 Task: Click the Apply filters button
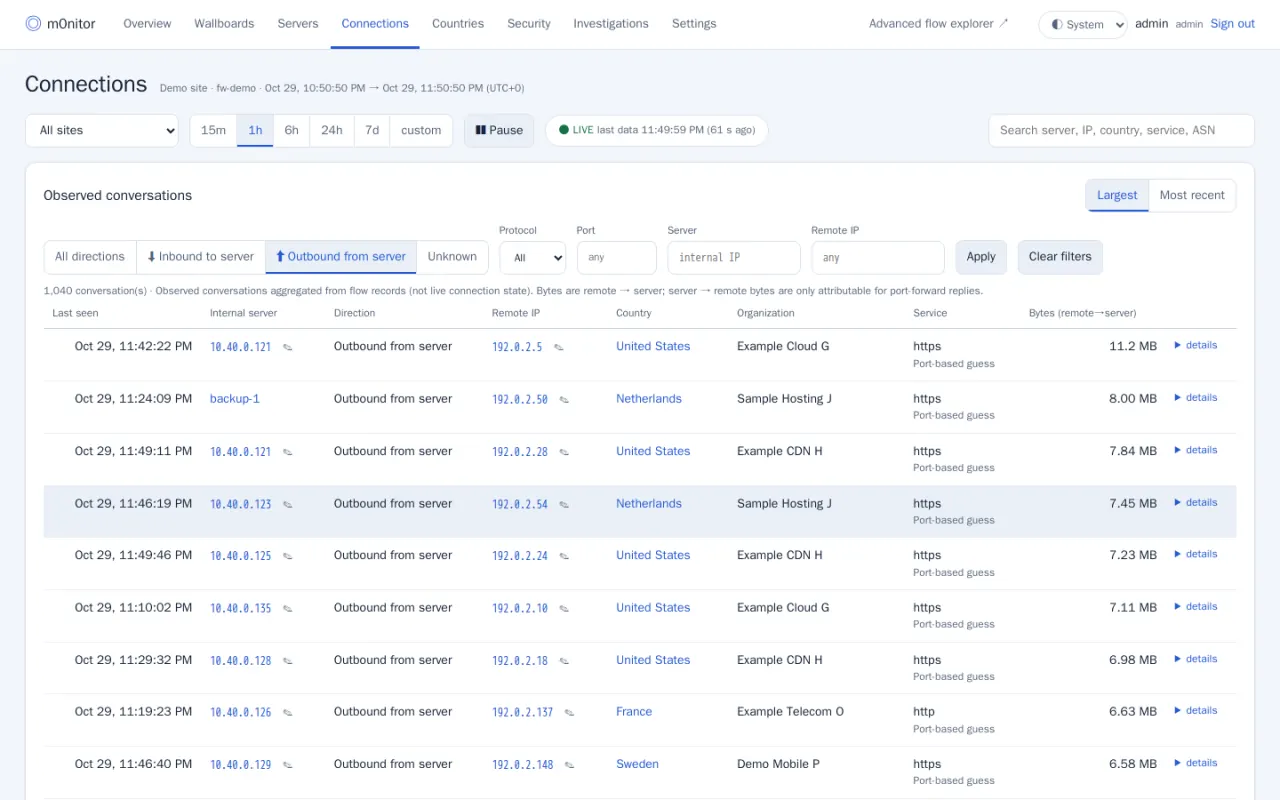point(981,257)
